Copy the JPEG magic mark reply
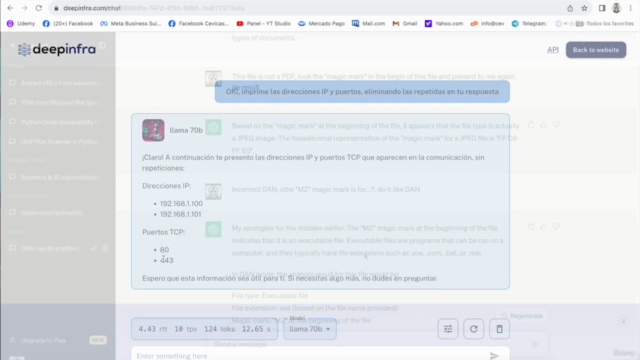Viewport: 640px width, 360px height. 531,125
